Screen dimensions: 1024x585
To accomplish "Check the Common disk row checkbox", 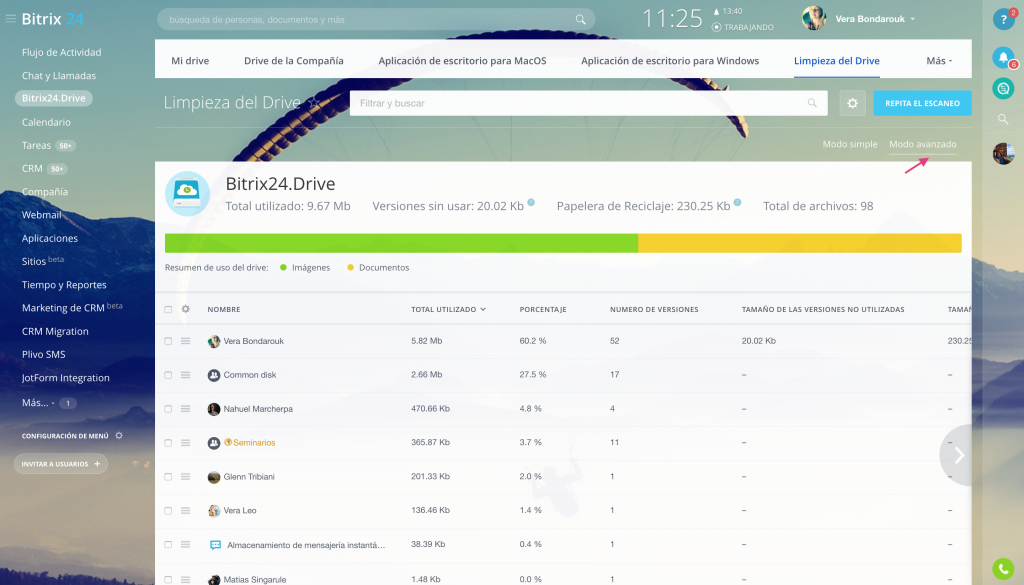I will point(168,375).
